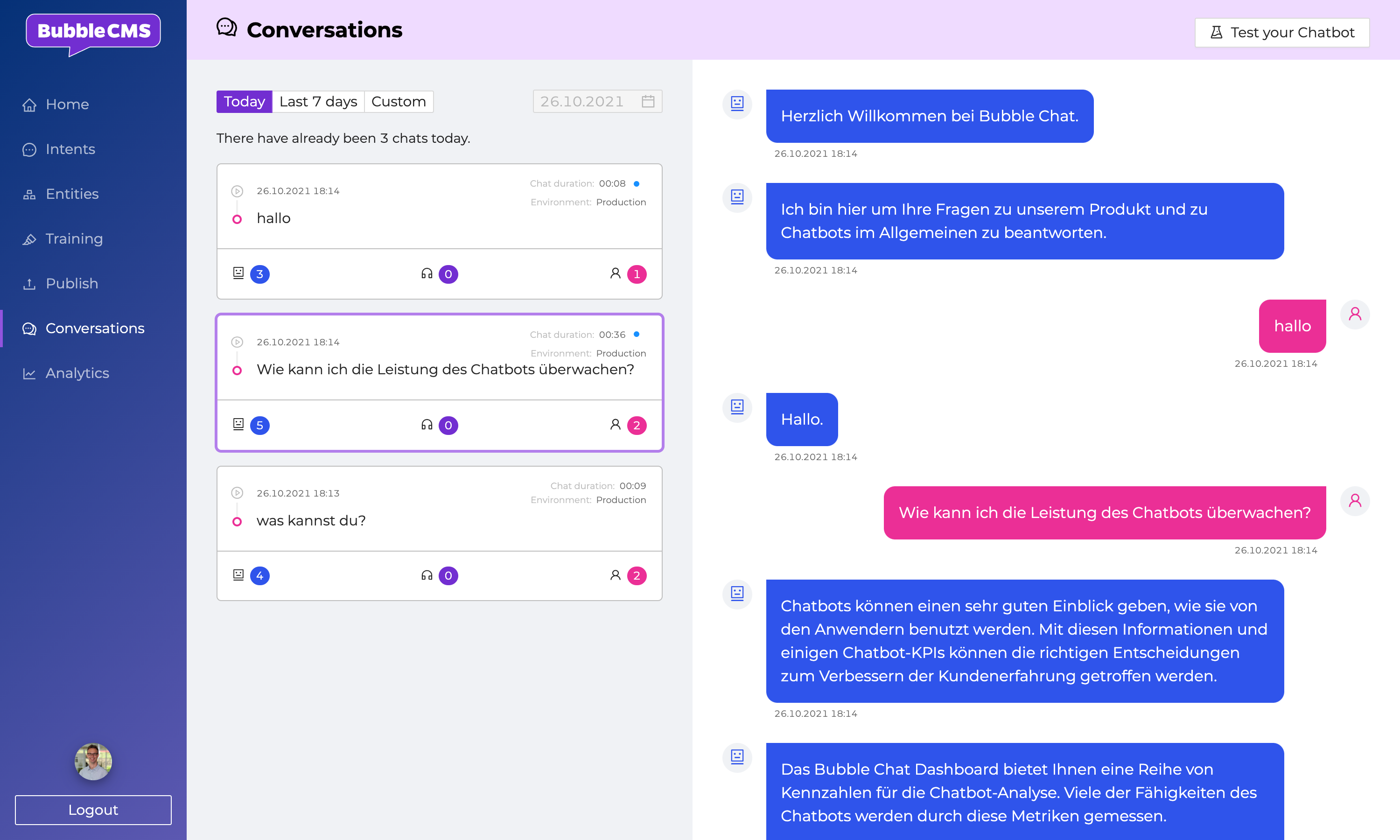Click the chat bubble icon beside Conversations header
The height and width of the screenshot is (840, 1400).
[x=226, y=27]
